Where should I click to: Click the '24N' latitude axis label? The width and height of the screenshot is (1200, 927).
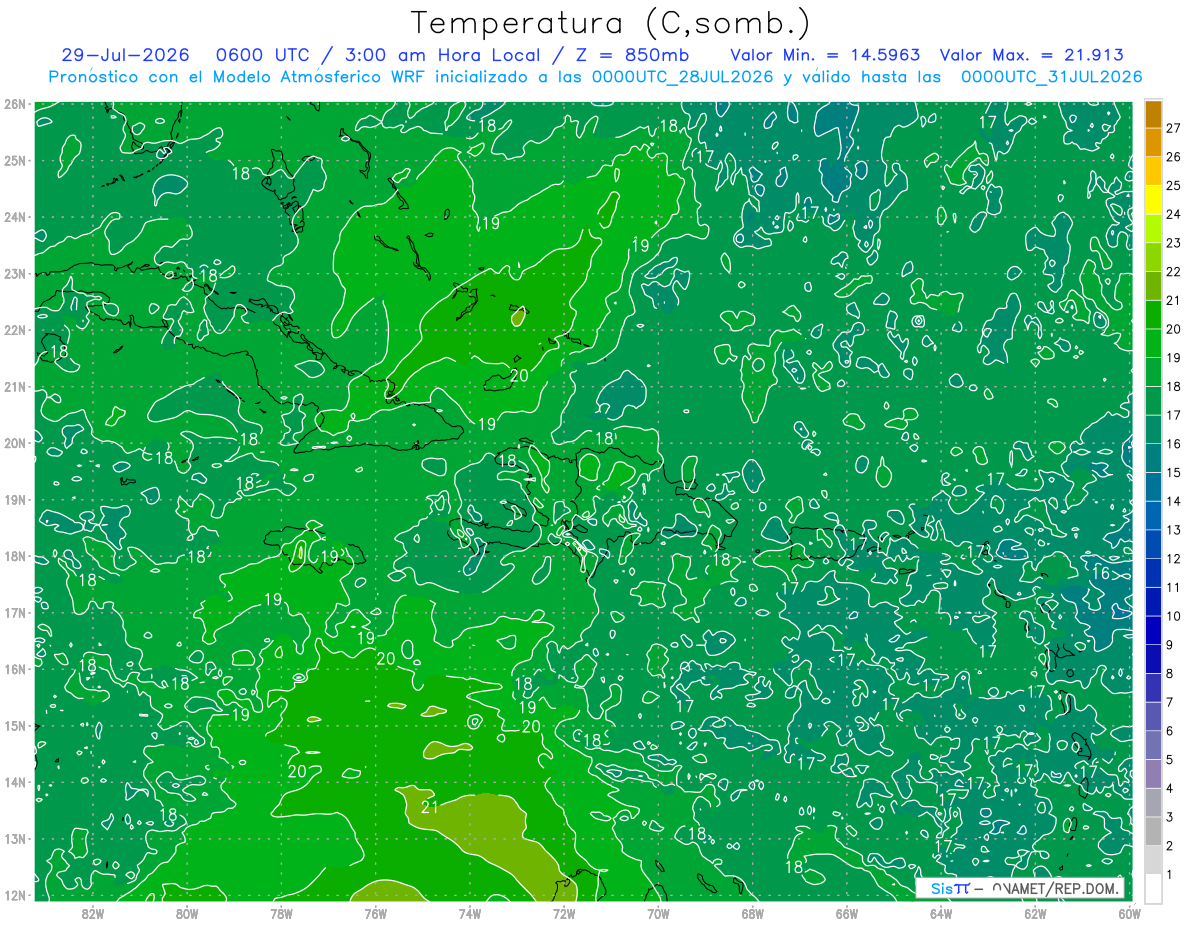pyautogui.click(x=14, y=217)
